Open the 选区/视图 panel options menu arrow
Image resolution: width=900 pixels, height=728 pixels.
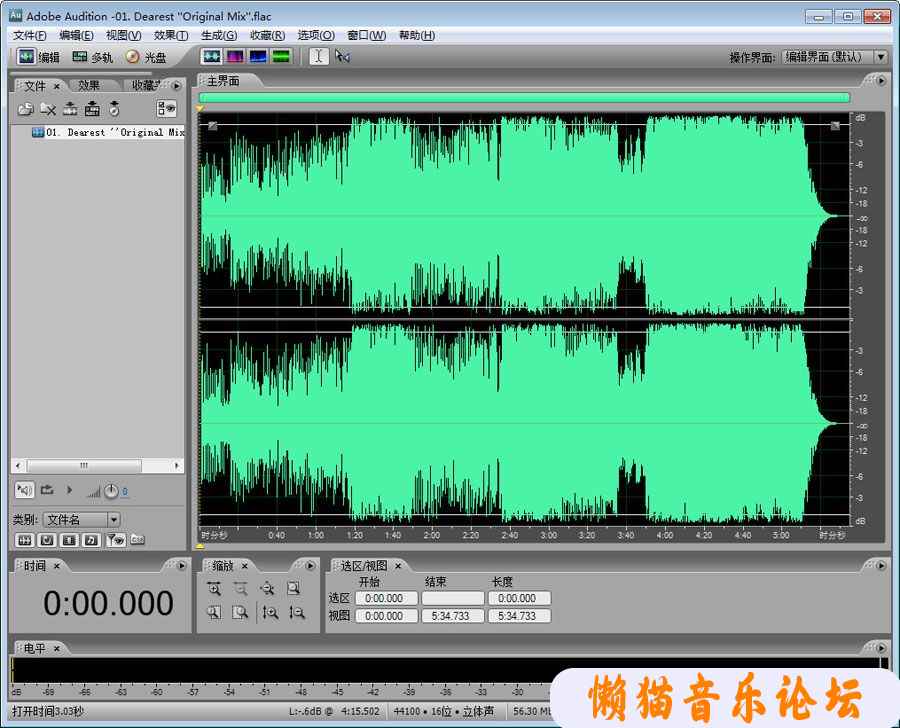882,566
